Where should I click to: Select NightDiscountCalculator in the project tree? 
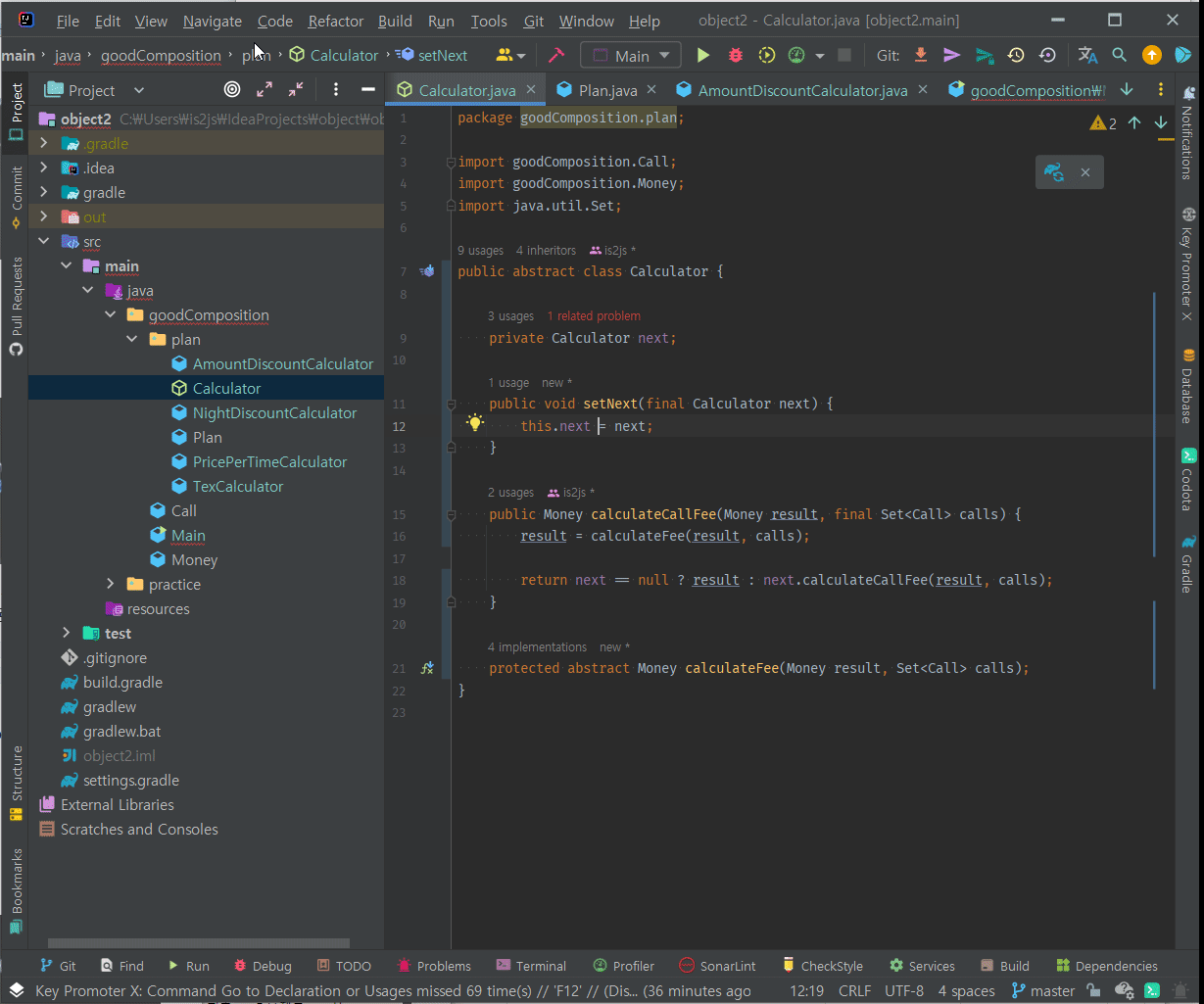coord(274,413)
